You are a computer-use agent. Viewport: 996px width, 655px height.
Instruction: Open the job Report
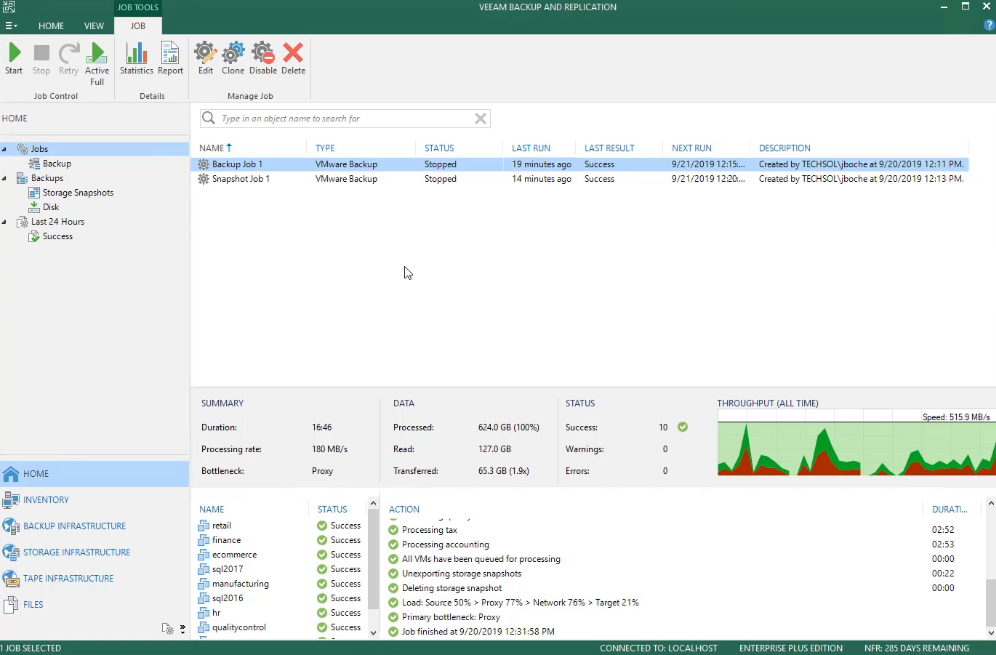click(170, 58)
